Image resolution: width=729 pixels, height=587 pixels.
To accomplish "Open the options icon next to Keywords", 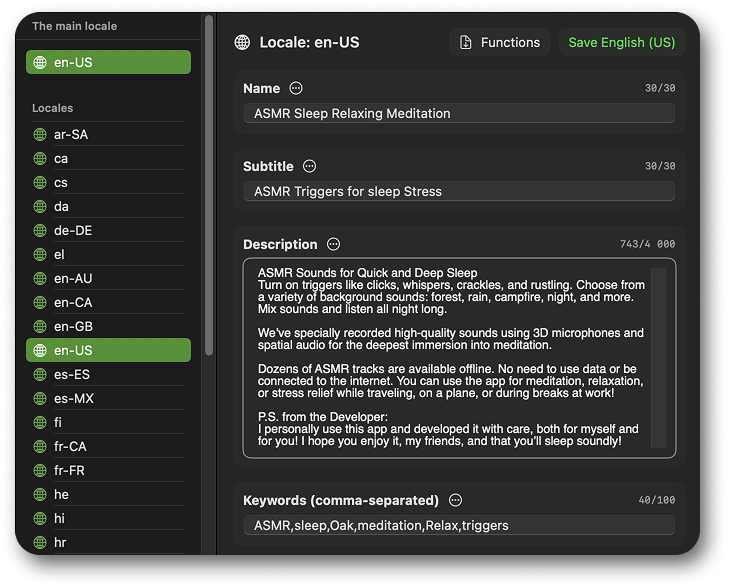I will [455, 500].
